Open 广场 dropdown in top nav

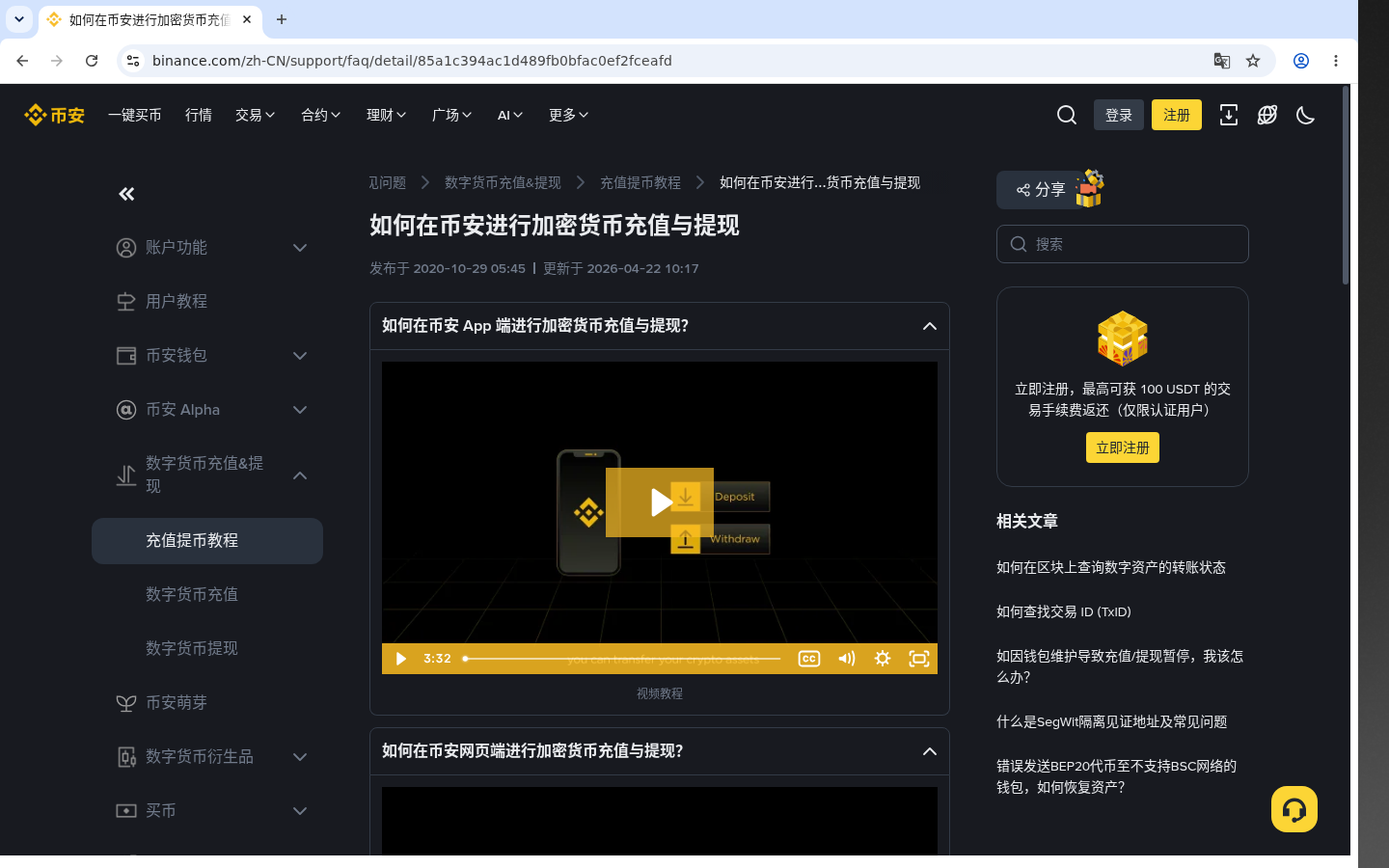click(452, 115)
